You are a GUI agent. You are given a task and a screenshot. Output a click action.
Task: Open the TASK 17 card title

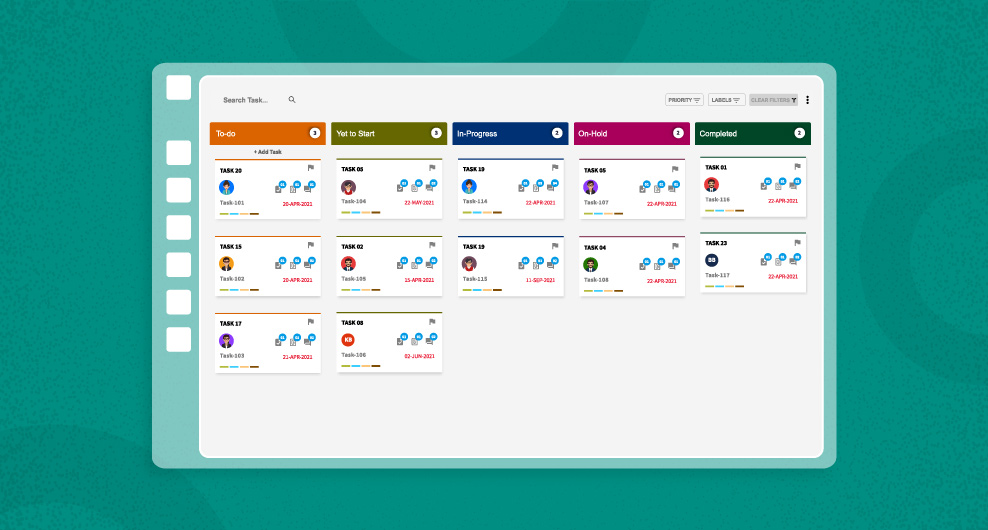(x=231, y=324)
